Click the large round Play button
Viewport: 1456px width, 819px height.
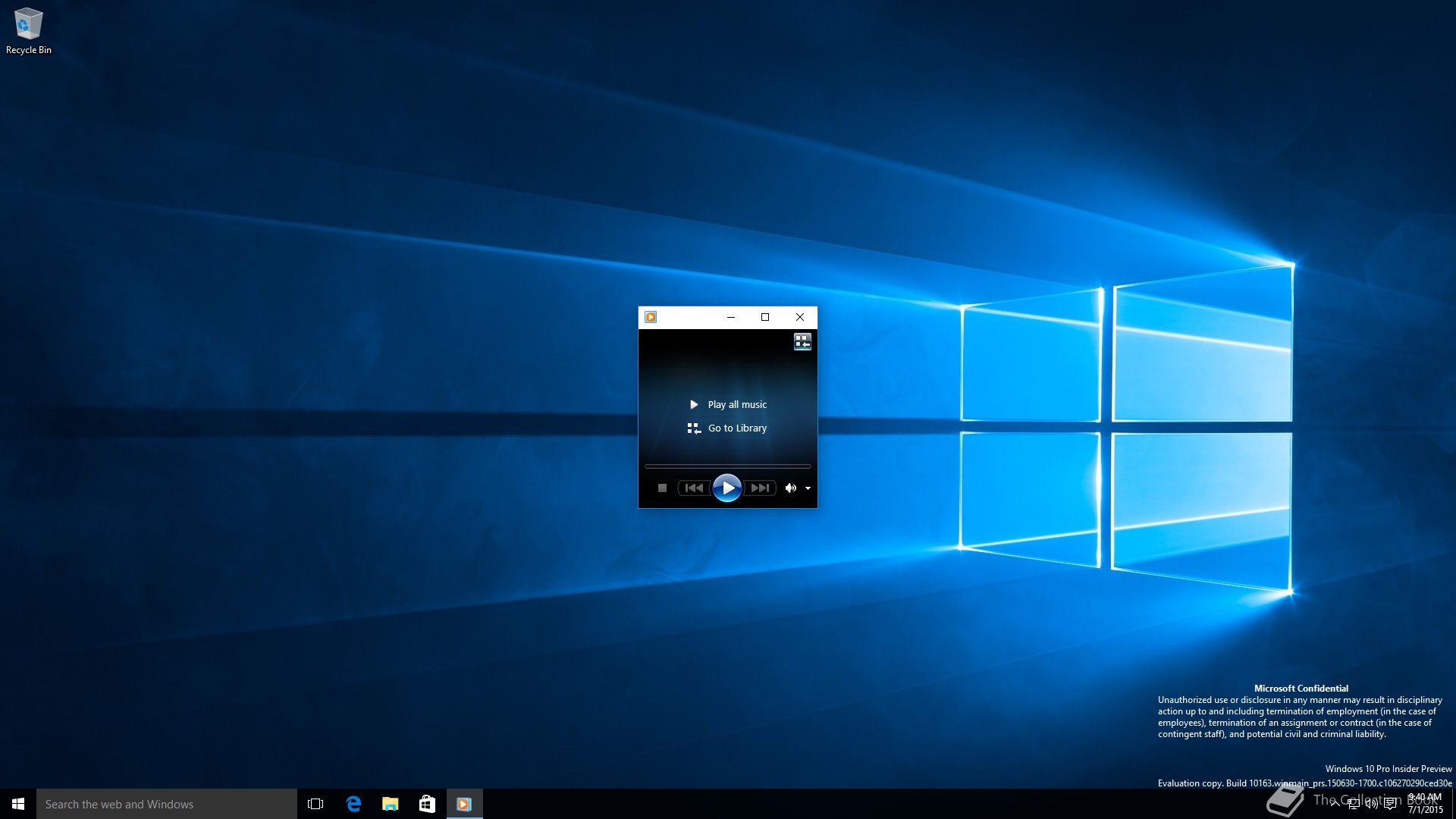click(x=727, y=488)
